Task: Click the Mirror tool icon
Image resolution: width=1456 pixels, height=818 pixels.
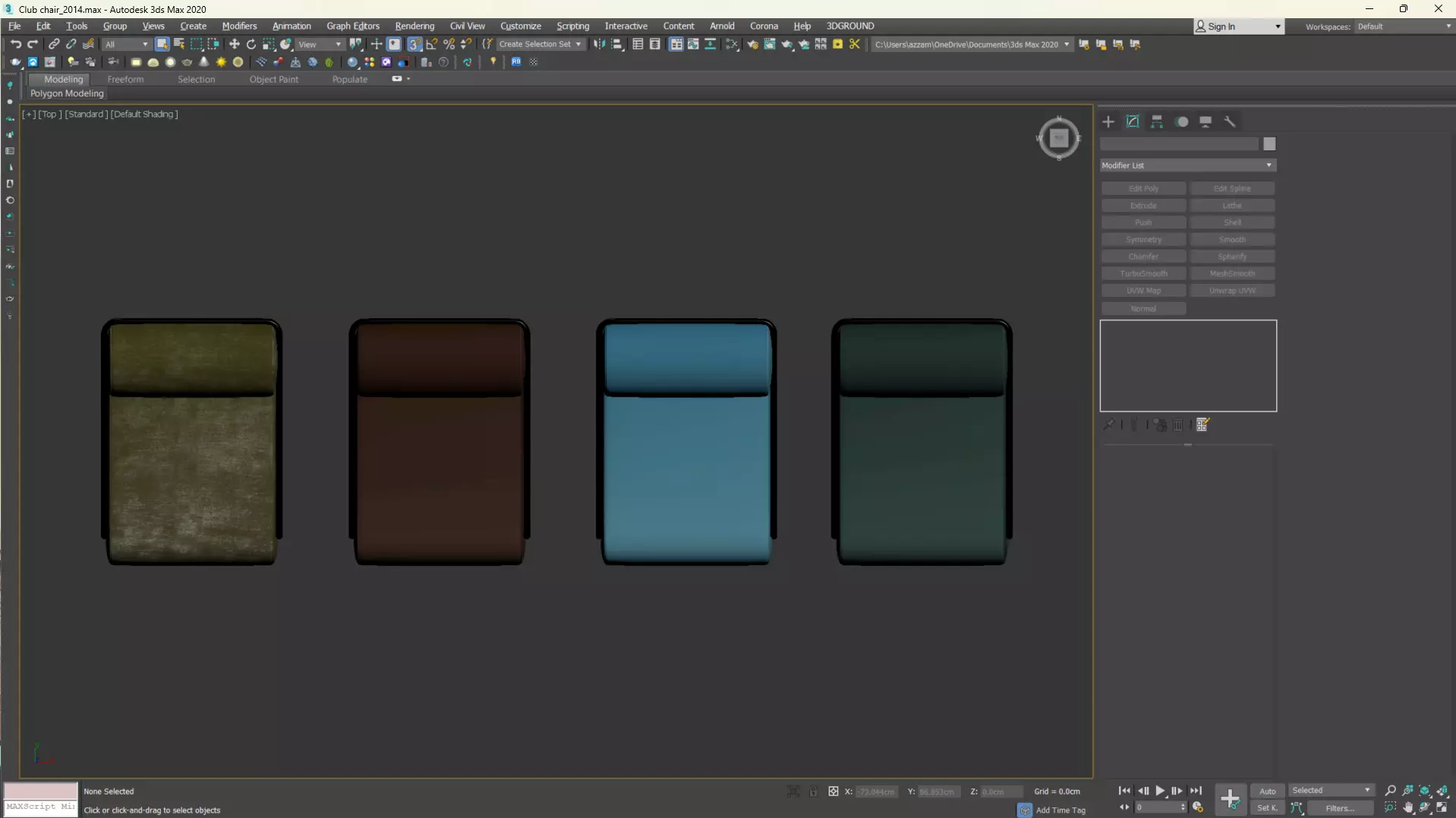Action: click(x=600, y=44)
